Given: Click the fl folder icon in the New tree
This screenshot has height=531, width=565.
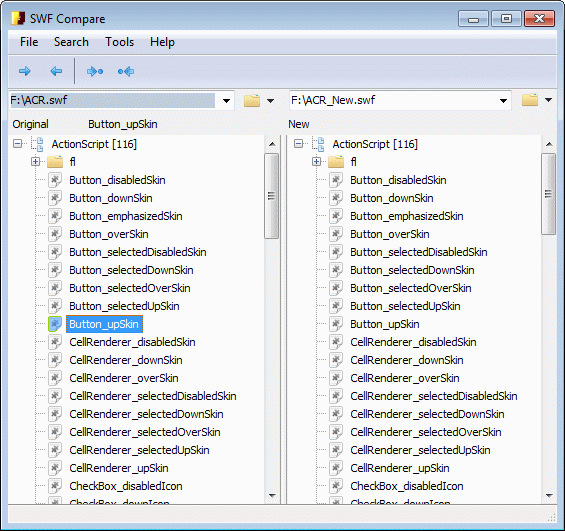Looking at the screenshot, I should (x=336, y=162).
